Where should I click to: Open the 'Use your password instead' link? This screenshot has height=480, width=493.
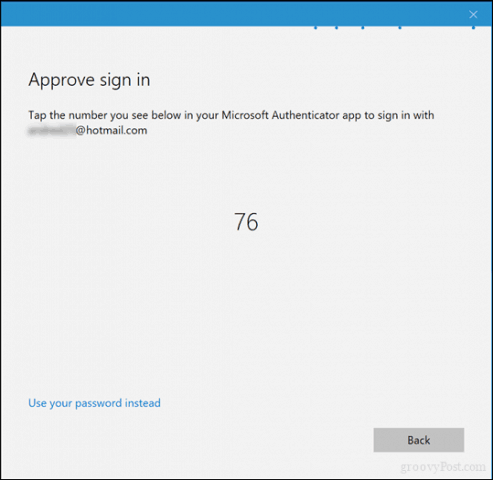(94, 403)
